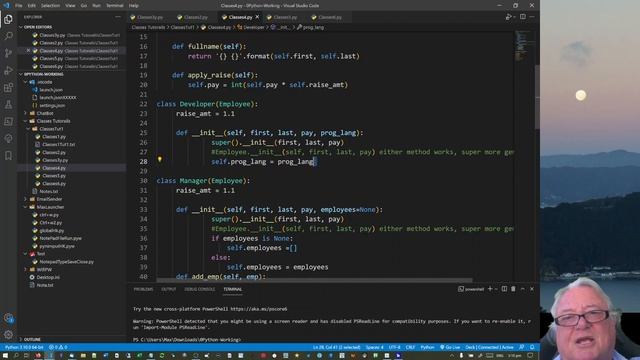
Task: Close Classes4.py in Open Editors list
Action: pyautogui.click(x=28, y=51)
